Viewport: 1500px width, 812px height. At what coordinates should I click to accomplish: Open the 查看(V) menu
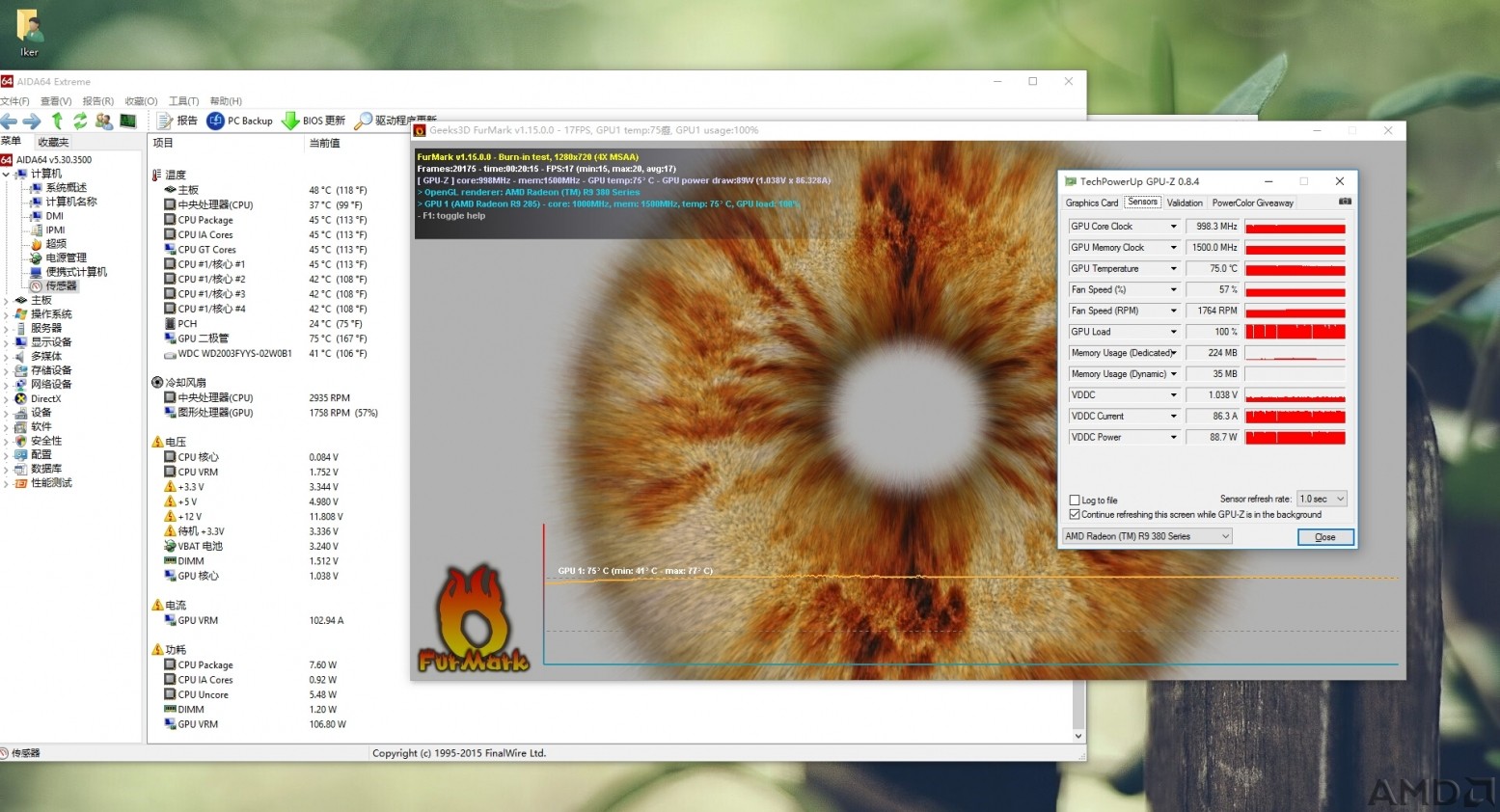click(56, 101)
